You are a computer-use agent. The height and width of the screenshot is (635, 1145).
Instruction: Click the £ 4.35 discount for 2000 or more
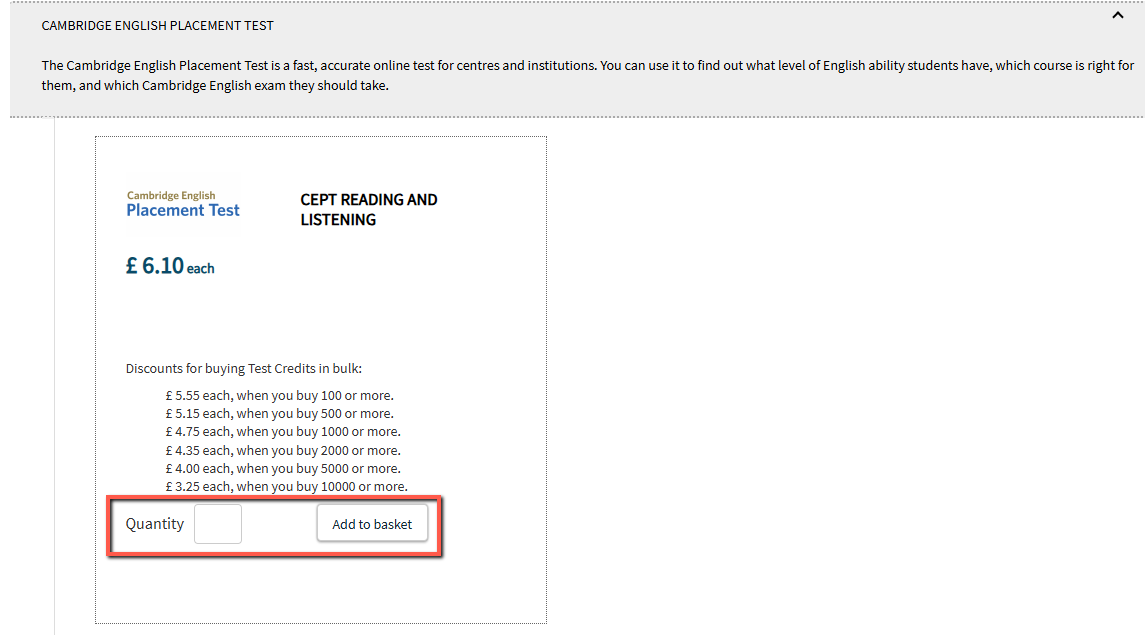[282, 450]
